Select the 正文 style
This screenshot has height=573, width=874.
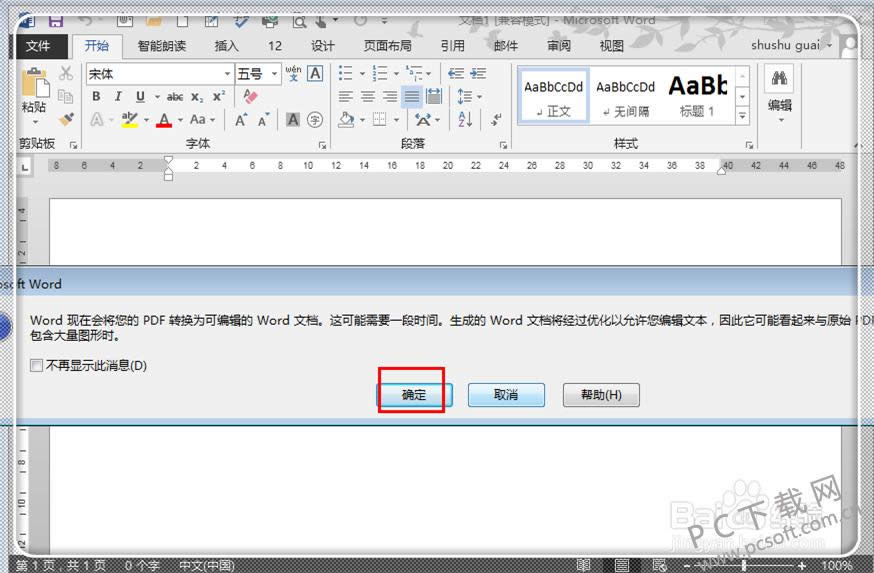(553, 96)
